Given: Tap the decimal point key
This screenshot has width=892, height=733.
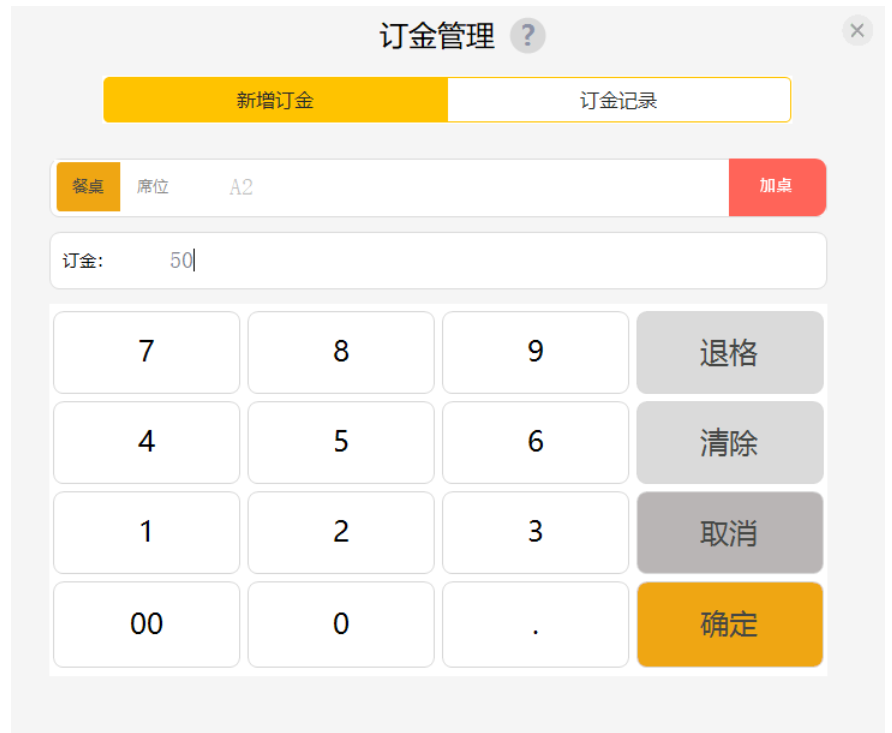Looking at the screenshot, I should pyautogui.click(x=535, y=624).
